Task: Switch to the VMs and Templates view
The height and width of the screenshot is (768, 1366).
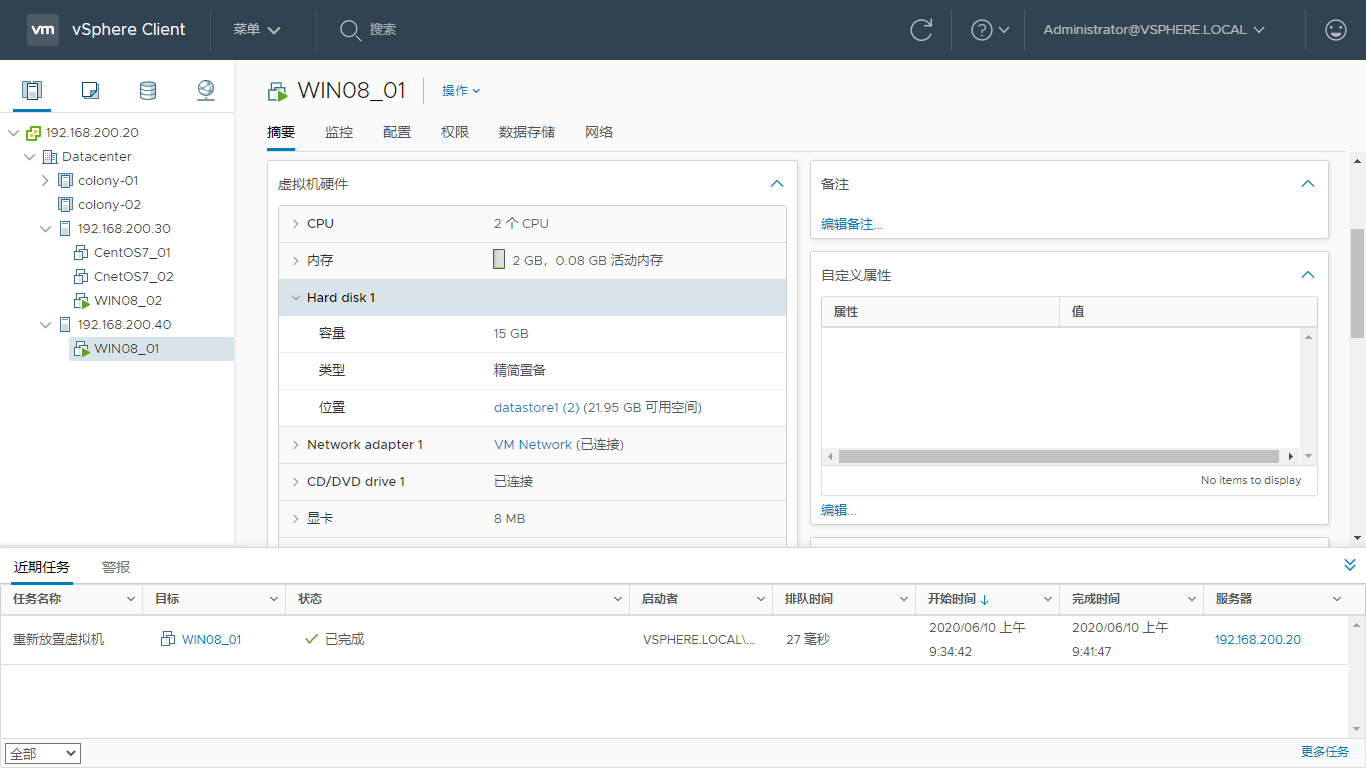Action: pos(89,90)
